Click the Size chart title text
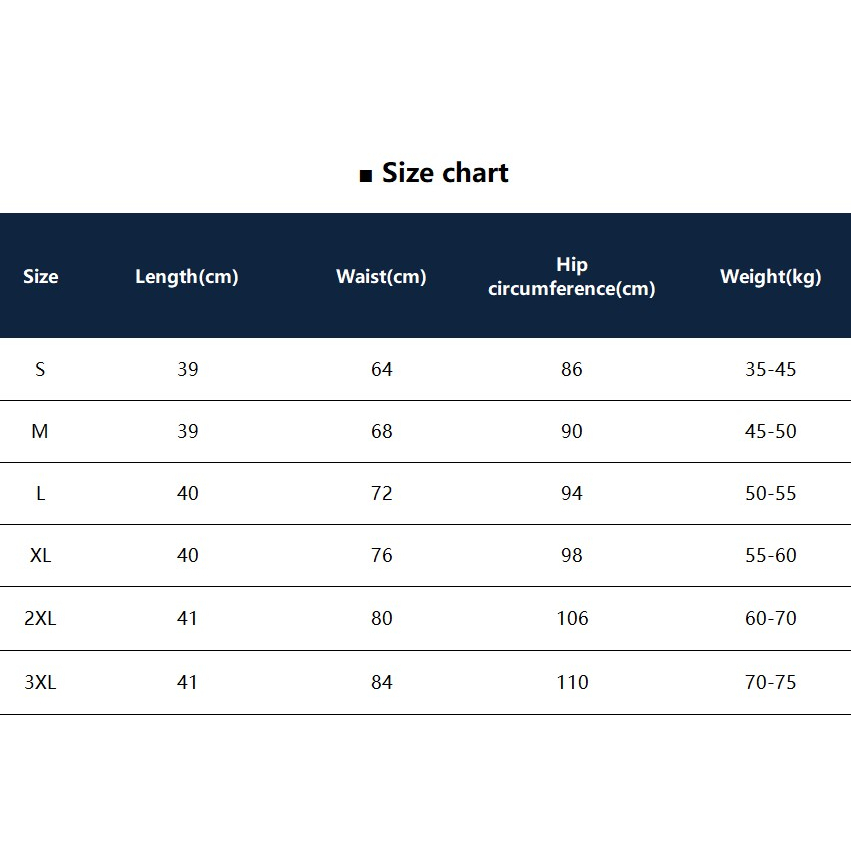Screen dimensions: 851x851 click(x=445, y=173)
